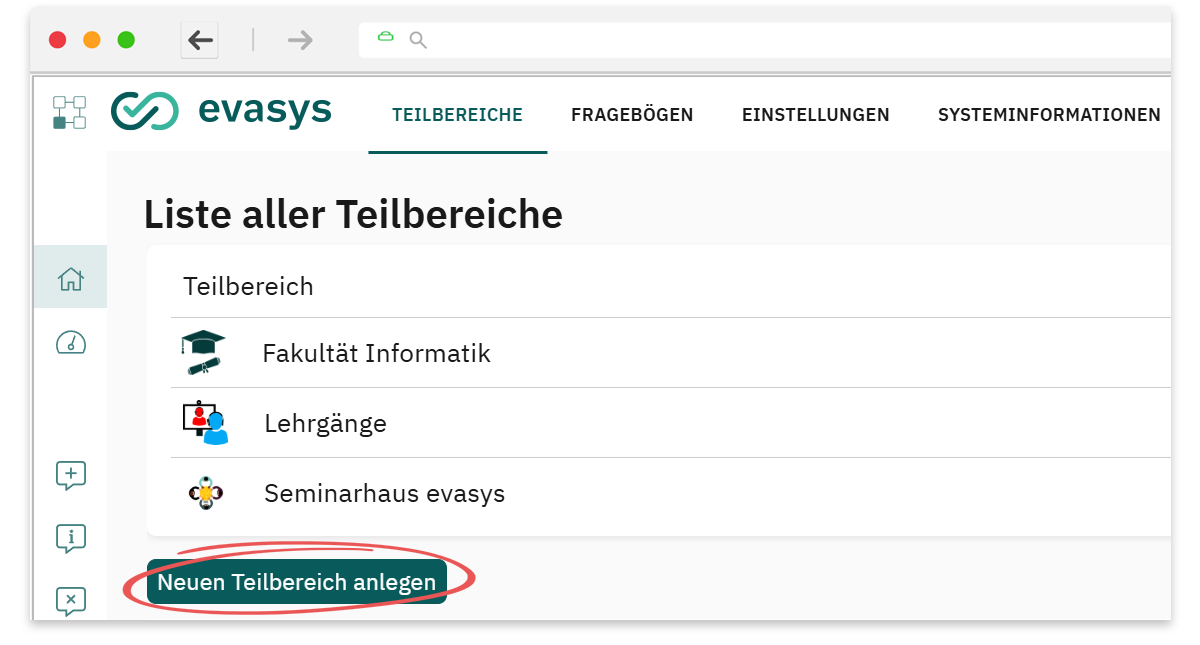Switch to the FRAGEBÖGEN tab
The width and height of the screenshot is (1200, 645).
point(632,114)
